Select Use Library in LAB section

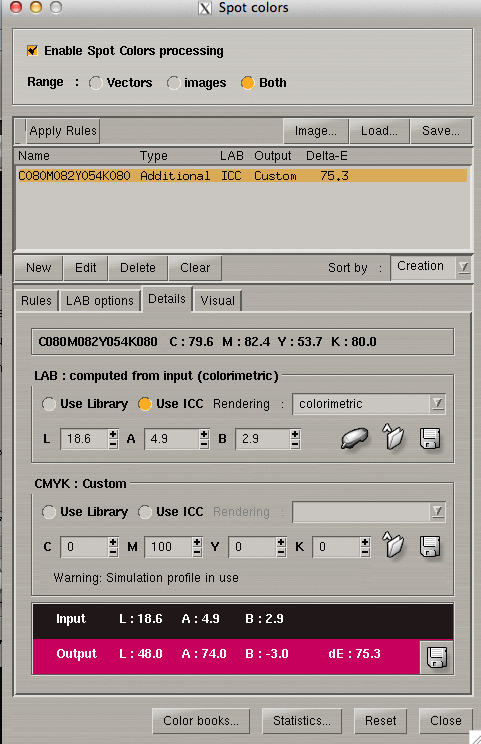coord(49,404)
